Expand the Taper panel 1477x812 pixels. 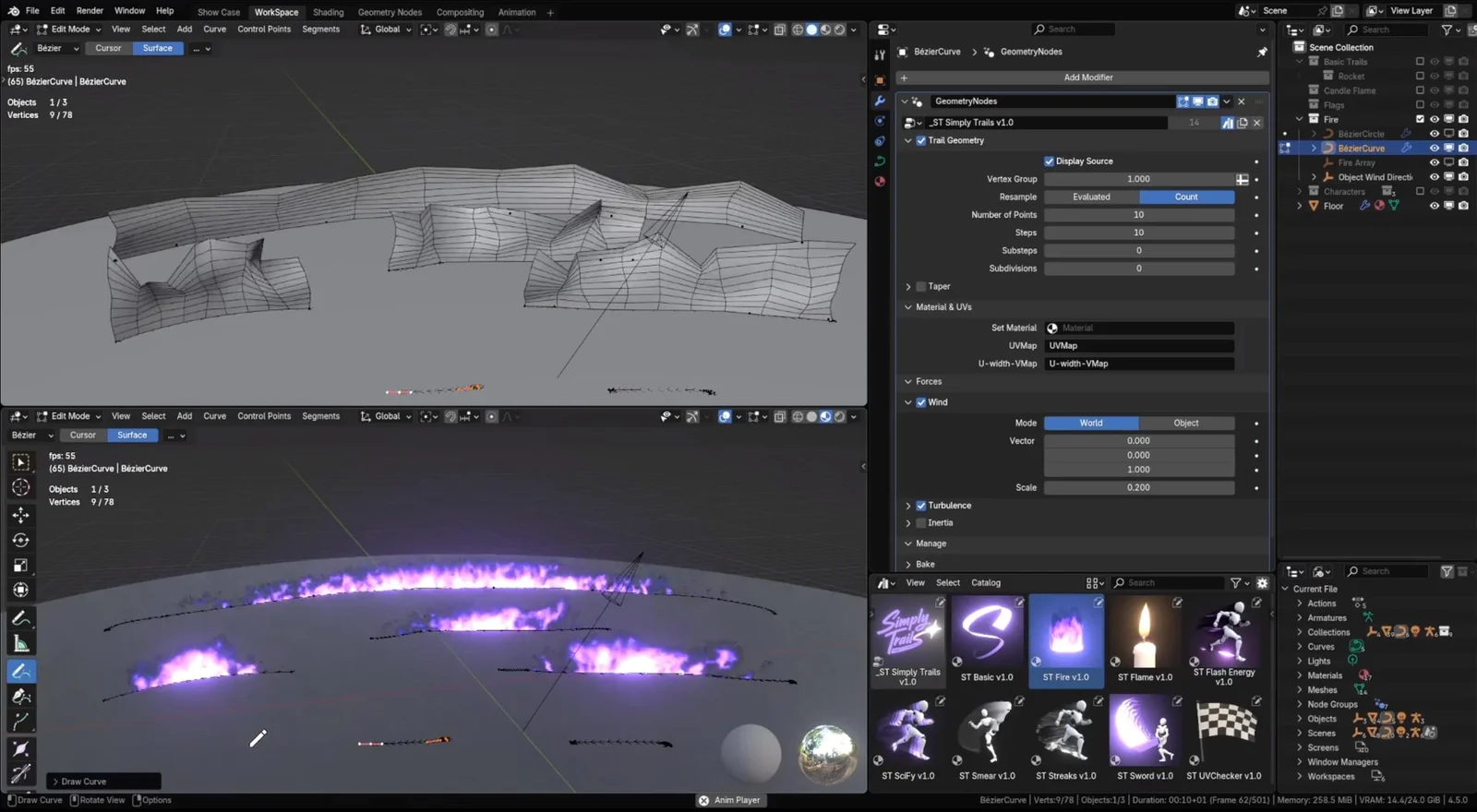click(908, 287)
